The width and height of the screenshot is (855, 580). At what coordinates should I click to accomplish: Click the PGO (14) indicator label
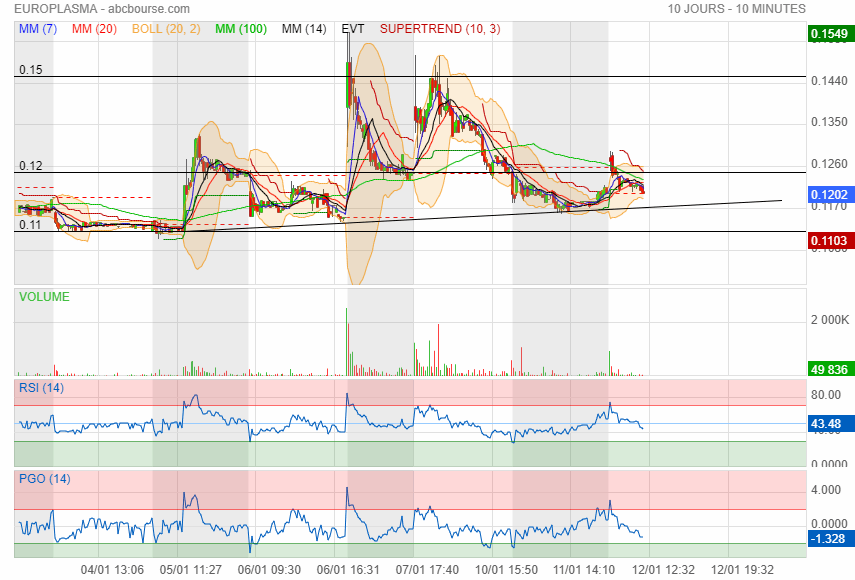tap(42, 479)
